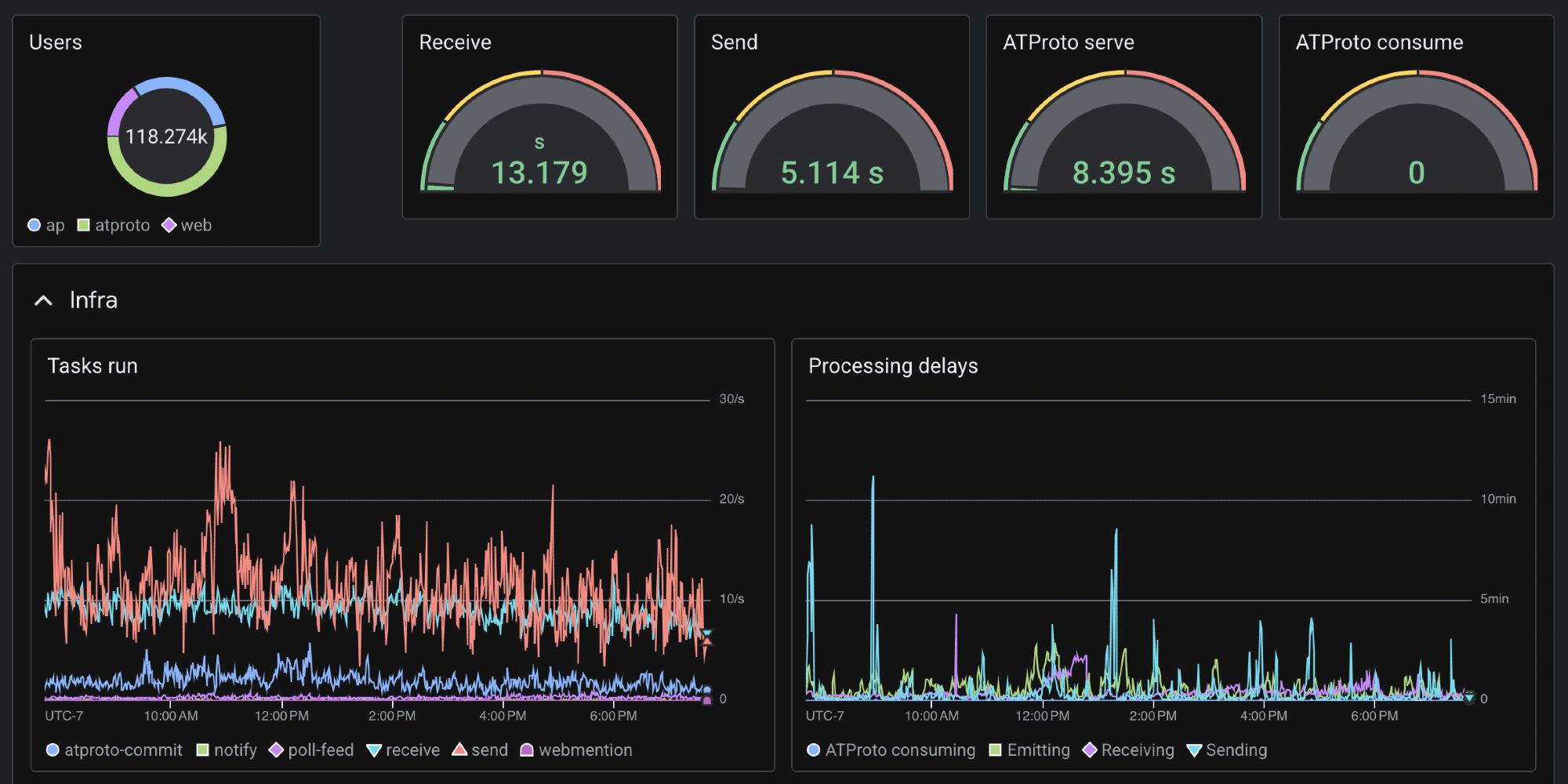Click the Receiving legend diamond icon
The height and width of the screenshot is (784, 1568).
(1090, 750)
